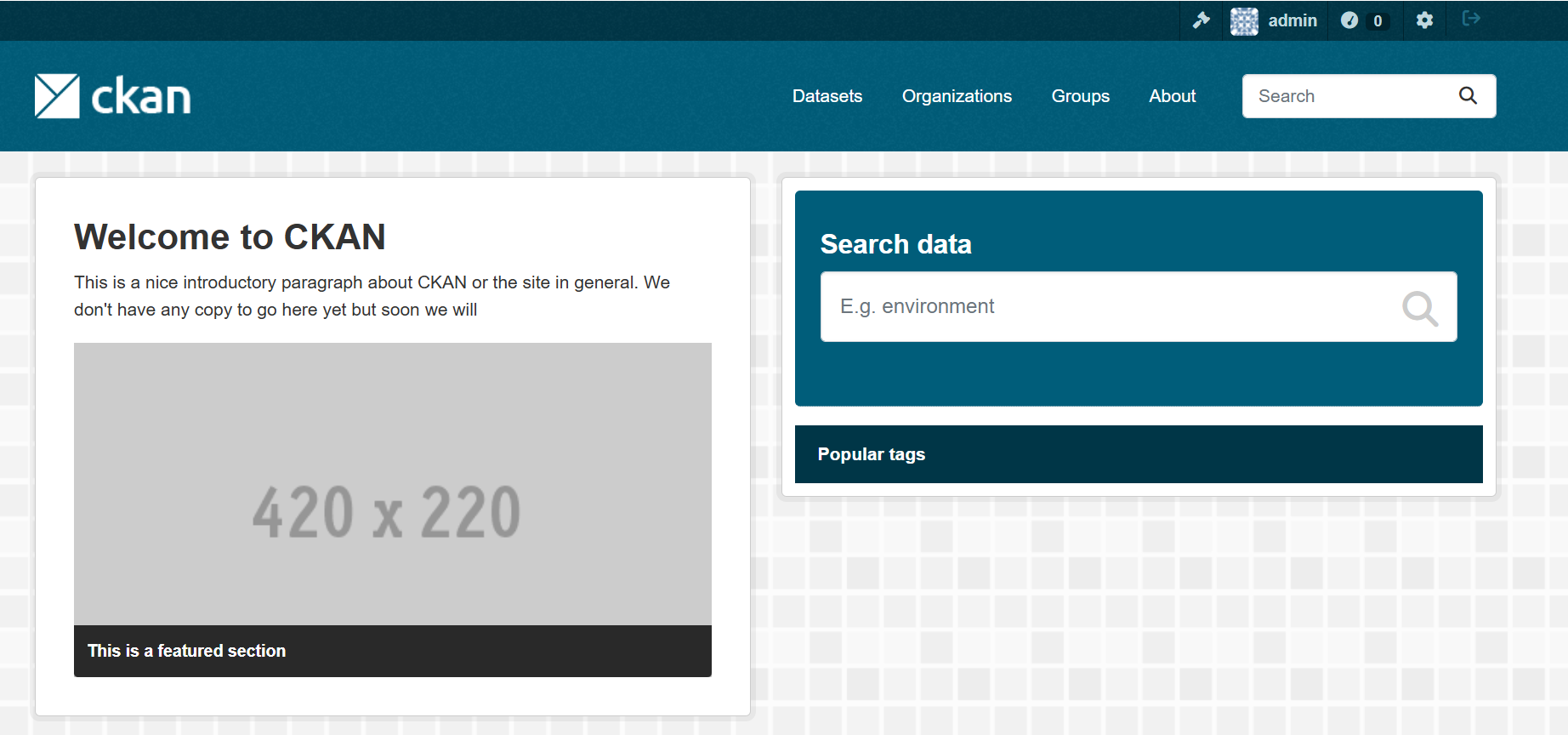Click the dashboard notification count 0
Screen dimensions: 1568x735
pyautogui.click(x=1378, y=21)
